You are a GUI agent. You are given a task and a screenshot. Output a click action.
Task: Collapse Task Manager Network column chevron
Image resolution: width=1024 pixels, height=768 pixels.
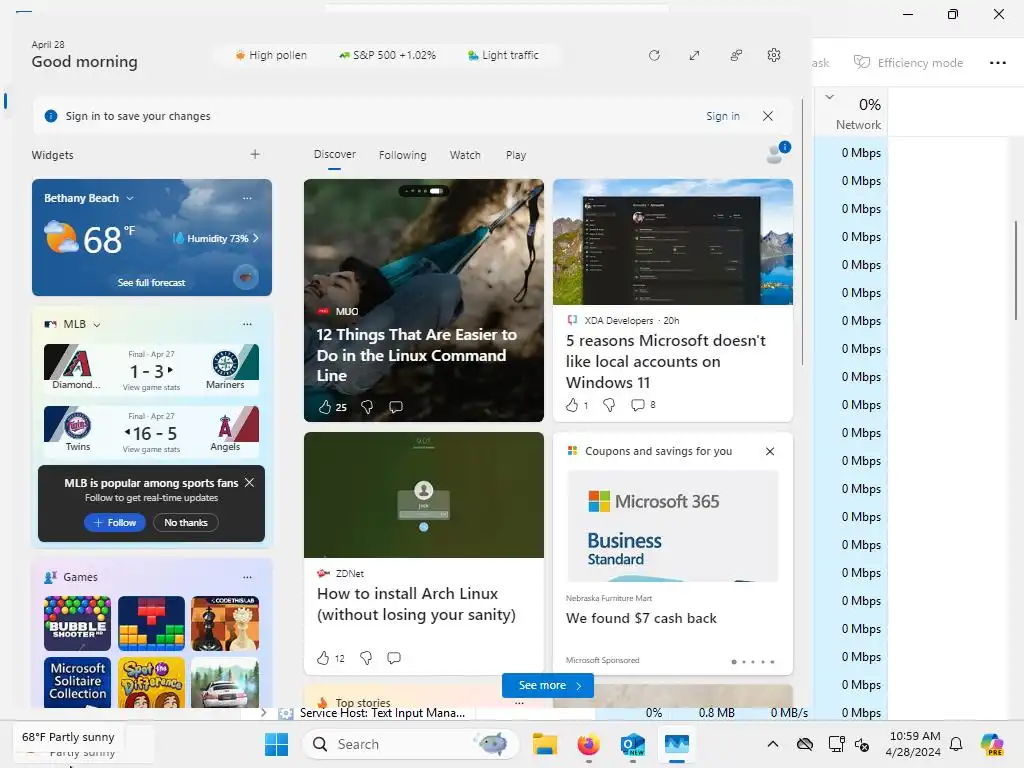click(829, 97)
